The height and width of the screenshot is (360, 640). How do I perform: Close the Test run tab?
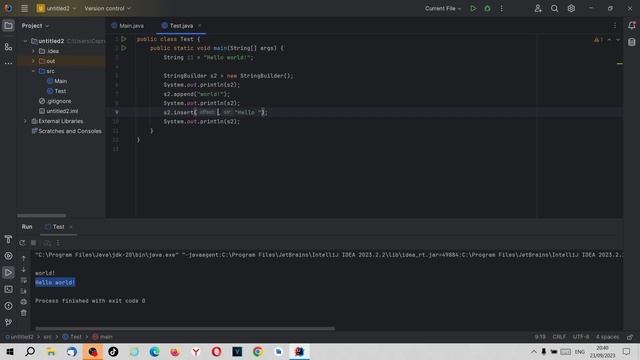point(71,227)
